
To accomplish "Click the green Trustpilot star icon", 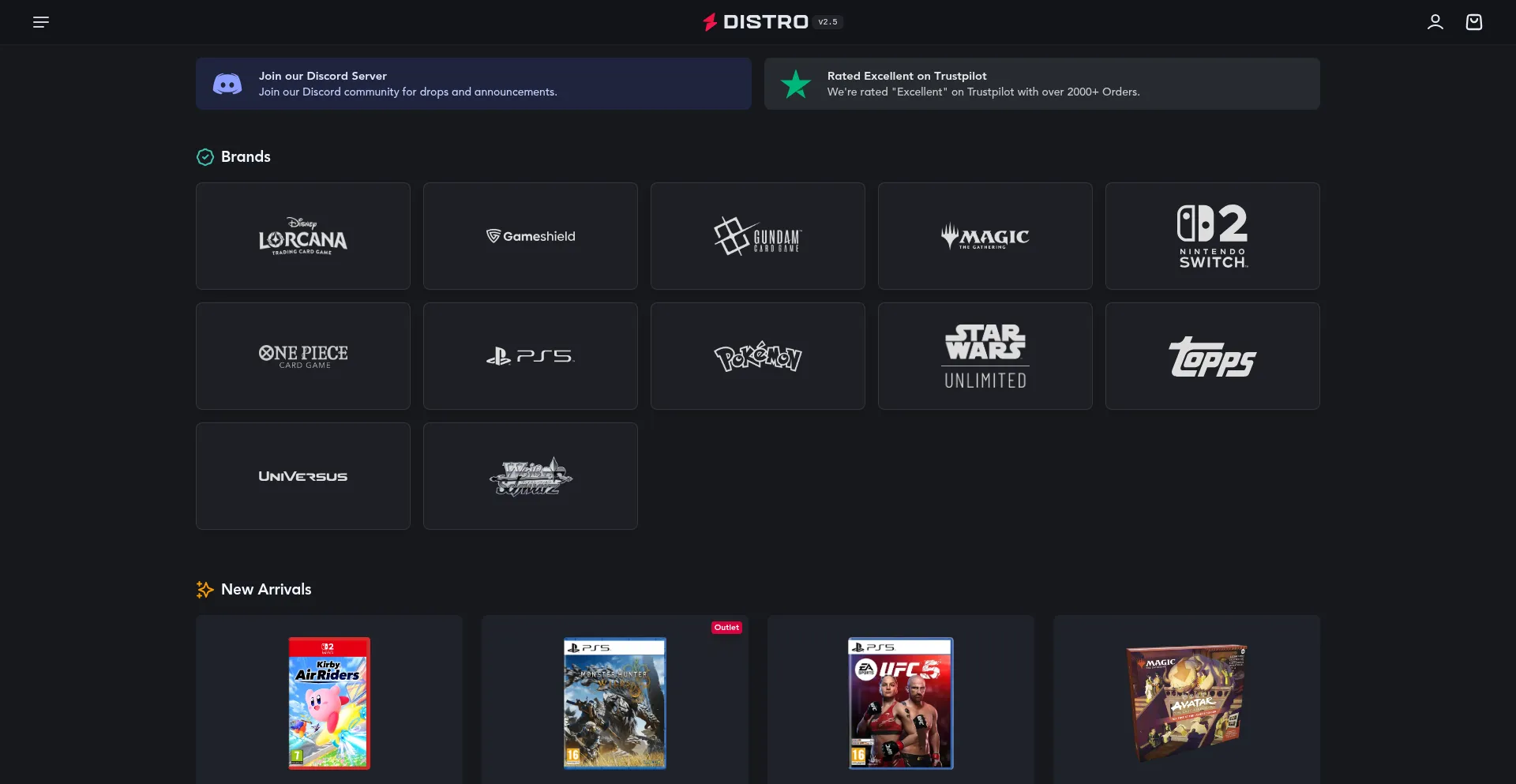I will [795, 84].
